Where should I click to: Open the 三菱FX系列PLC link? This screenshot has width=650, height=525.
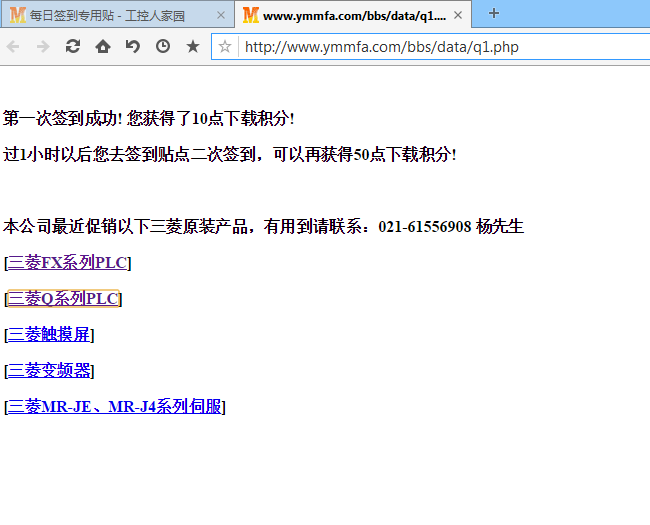point(68,263)
